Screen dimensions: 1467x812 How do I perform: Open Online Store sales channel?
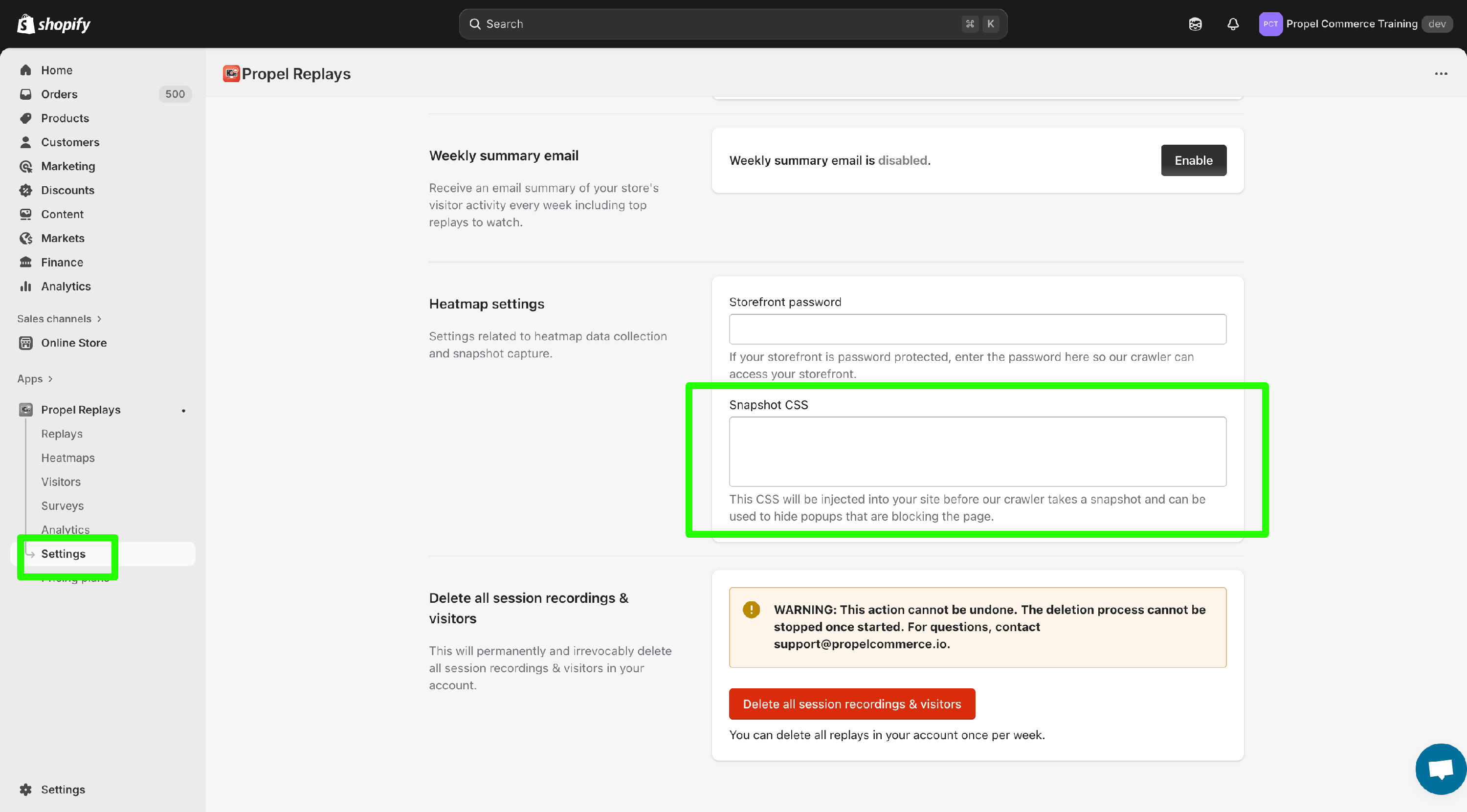pyautogui.click(x=73, y=343)
